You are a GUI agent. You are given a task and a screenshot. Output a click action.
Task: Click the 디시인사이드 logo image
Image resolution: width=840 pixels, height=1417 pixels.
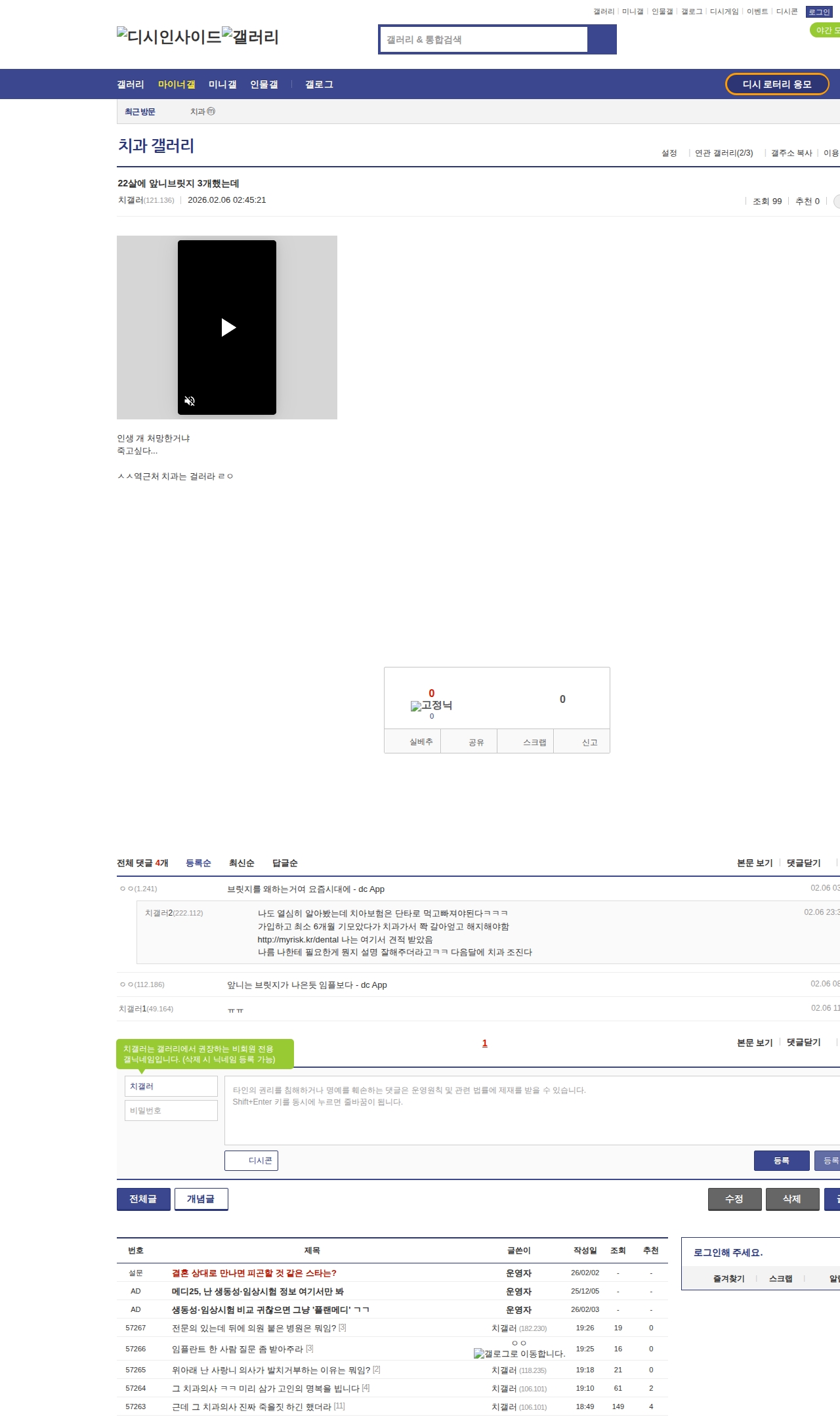tap(169, 36)
